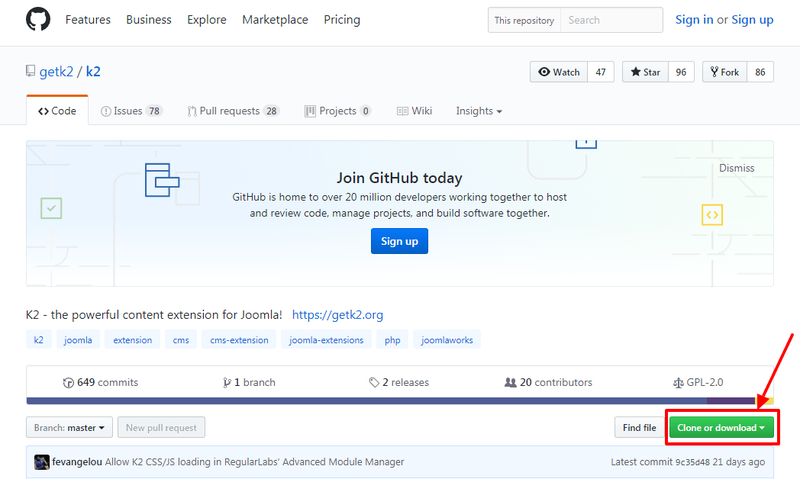Click the php topic tag
800x479 pixels.
pos(392,340)
